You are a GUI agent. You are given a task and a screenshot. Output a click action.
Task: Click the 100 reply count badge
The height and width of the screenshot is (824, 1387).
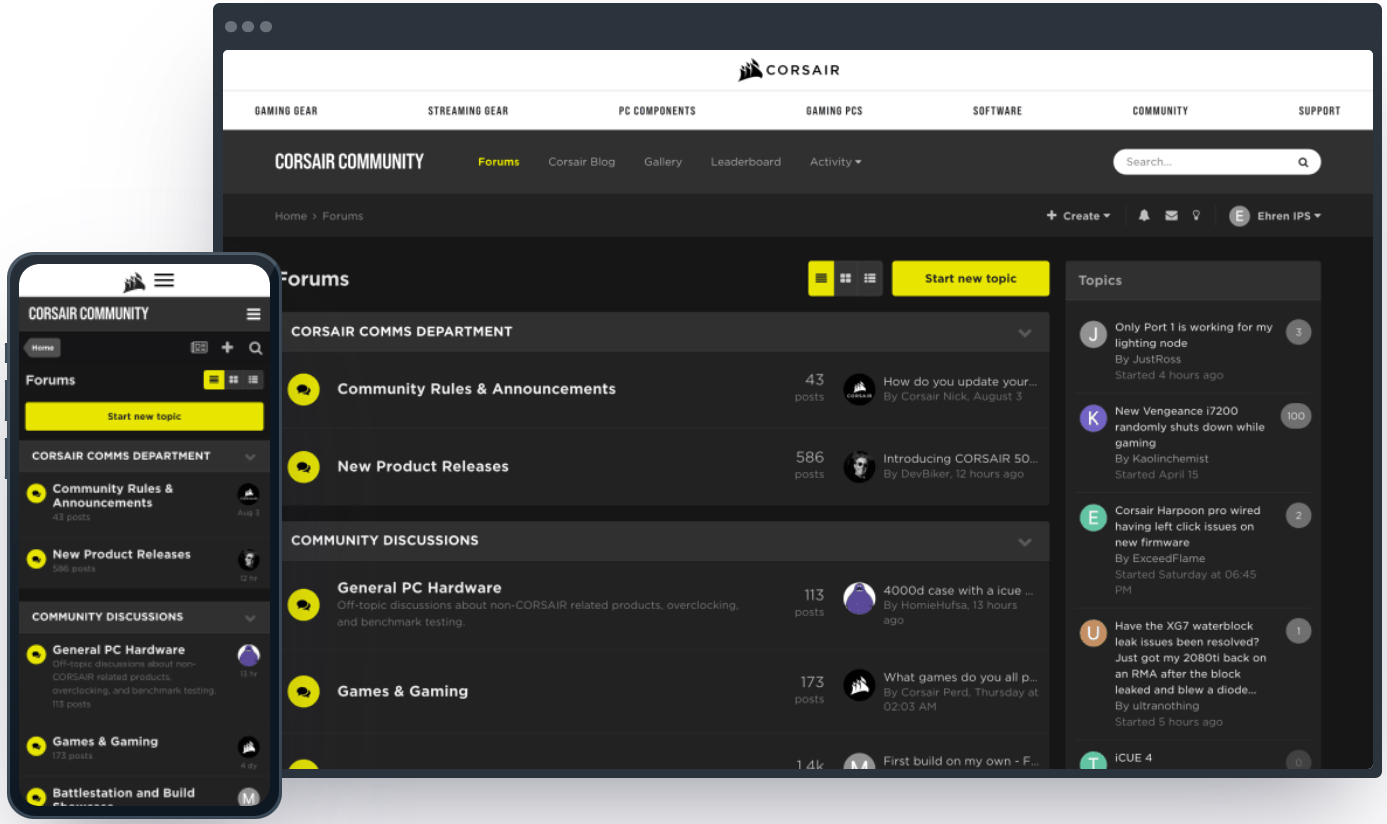1295,416
